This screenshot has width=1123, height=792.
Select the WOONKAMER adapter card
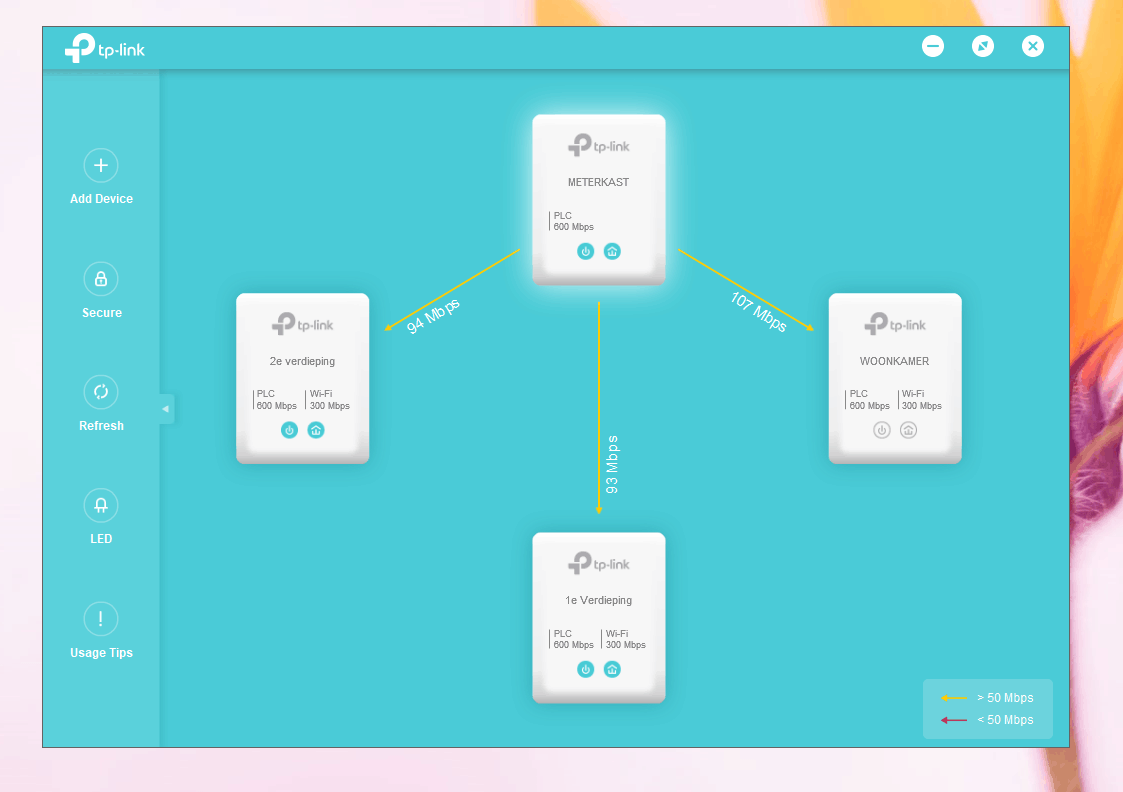click(895, 378)
